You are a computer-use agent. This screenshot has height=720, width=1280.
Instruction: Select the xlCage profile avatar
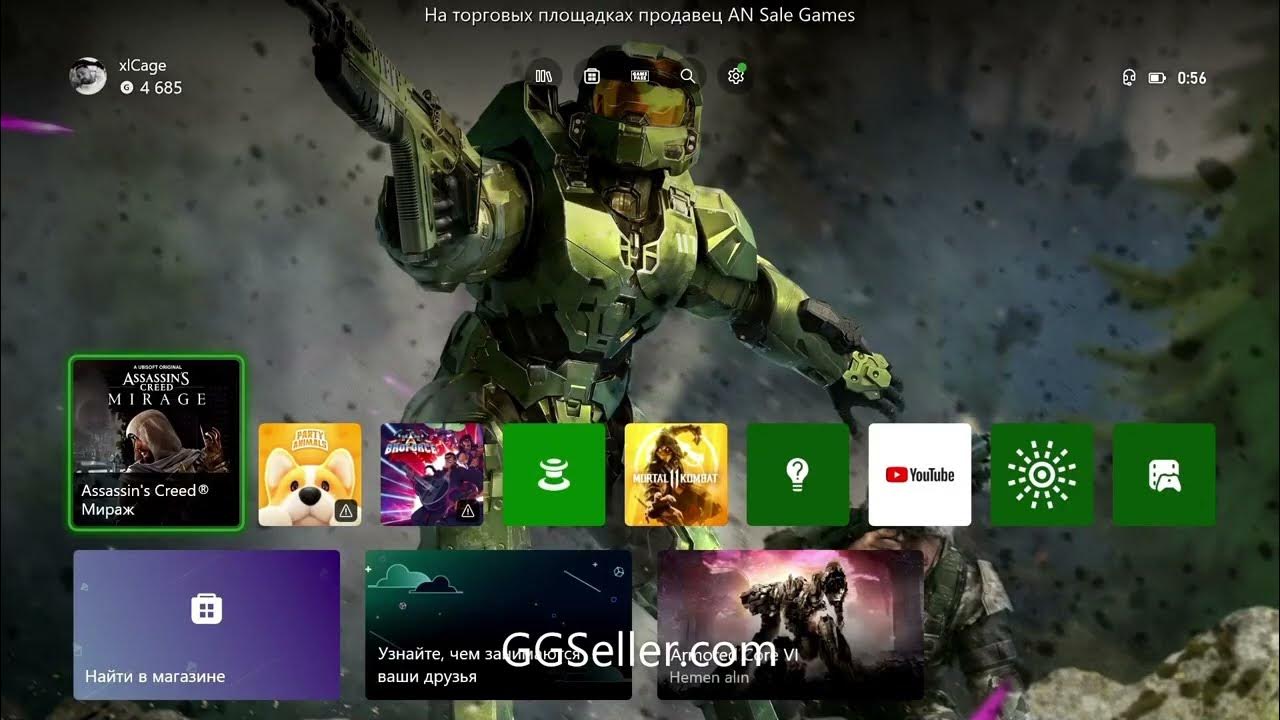click(88, 76)
